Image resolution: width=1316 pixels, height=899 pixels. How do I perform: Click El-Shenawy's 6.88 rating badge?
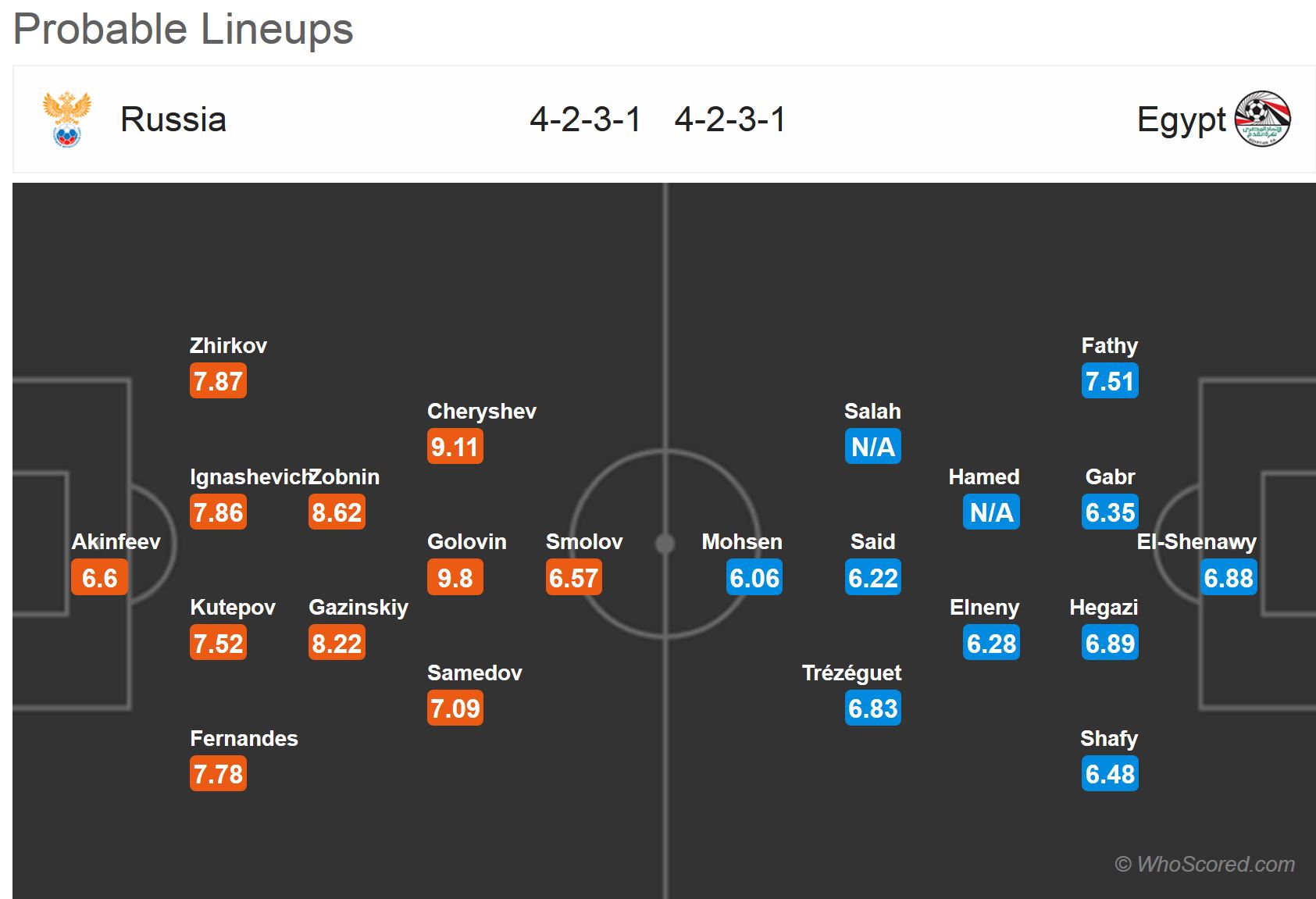[x=1229, y=578]
